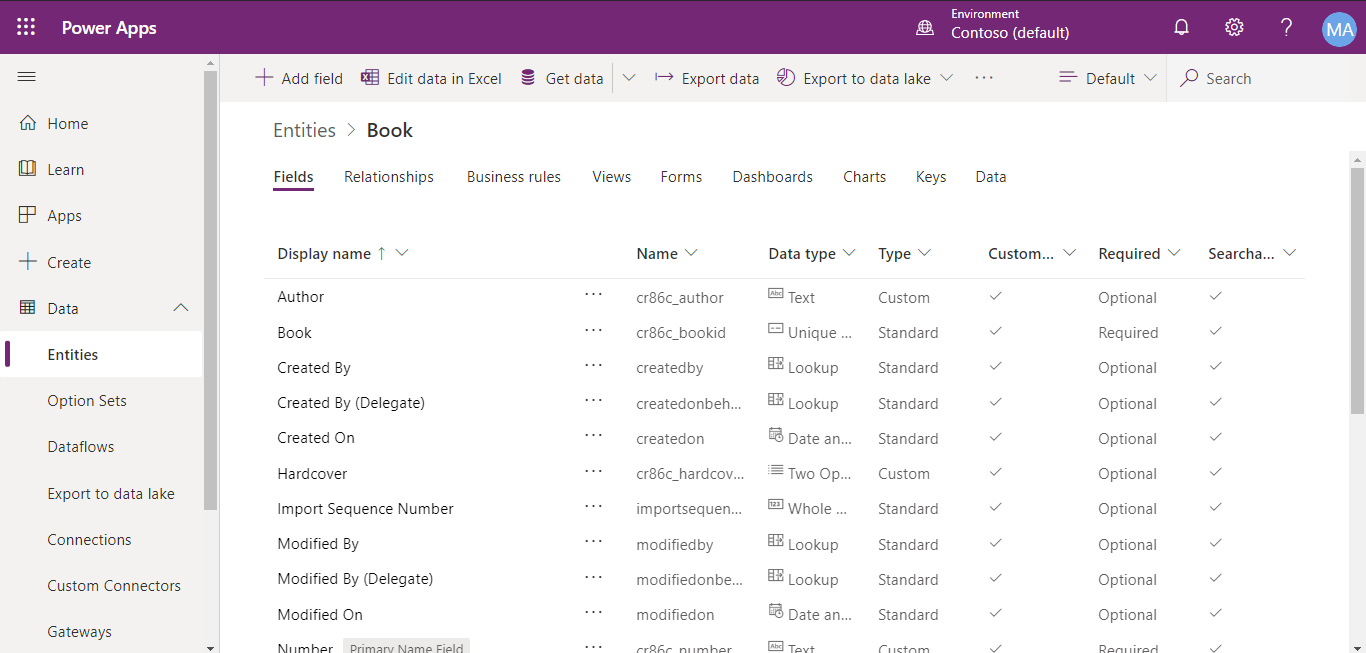Open the Data type column filter dropdown
The height and width of the screenshot is (653, 1366).
pos(849,253)
